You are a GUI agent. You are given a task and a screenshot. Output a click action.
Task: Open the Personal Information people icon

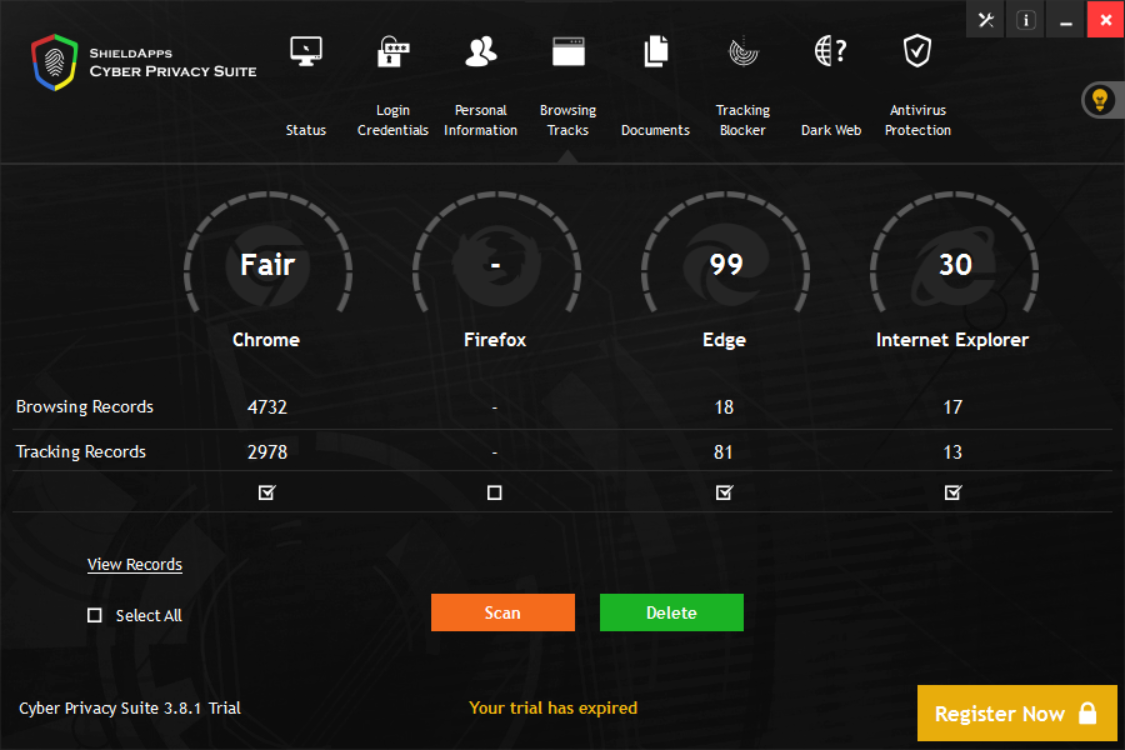(481, 51)
